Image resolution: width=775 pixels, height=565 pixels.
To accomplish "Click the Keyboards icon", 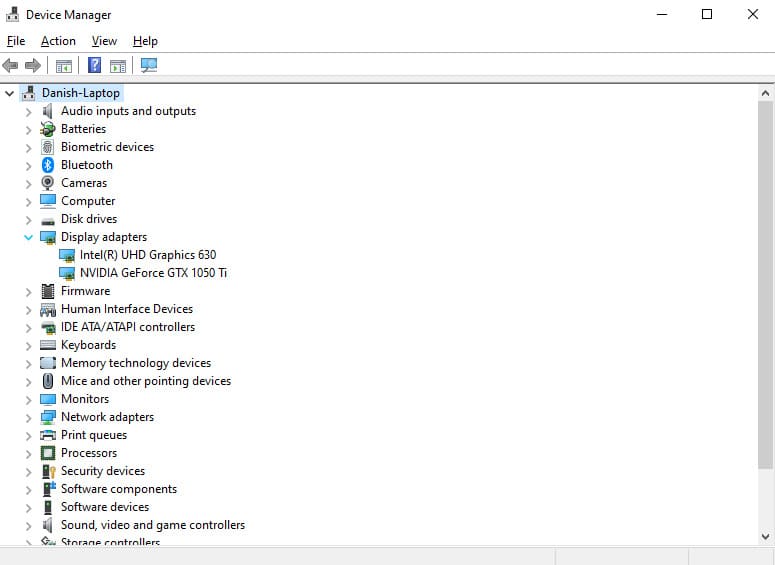I will [48, 345].
